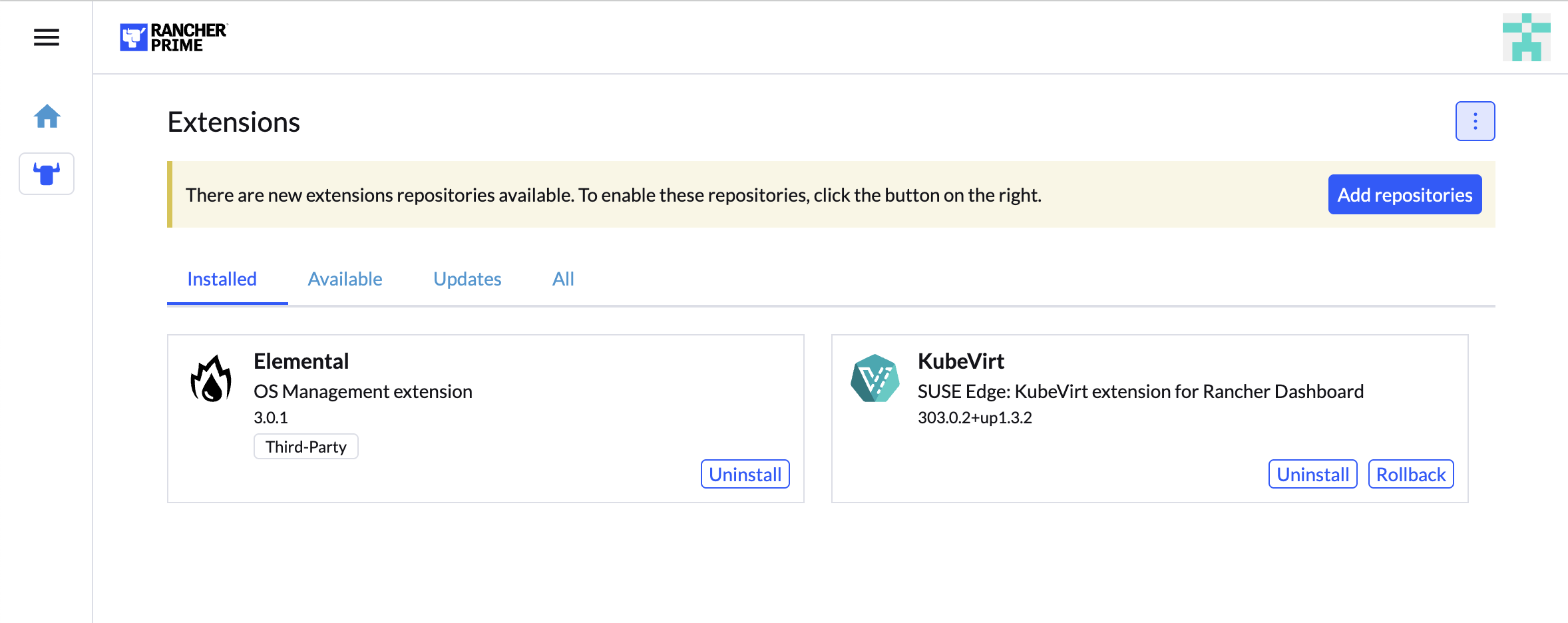1568x623 pixels.
Task: Uninstall the KubeVirt extension
Action: 1312,475
